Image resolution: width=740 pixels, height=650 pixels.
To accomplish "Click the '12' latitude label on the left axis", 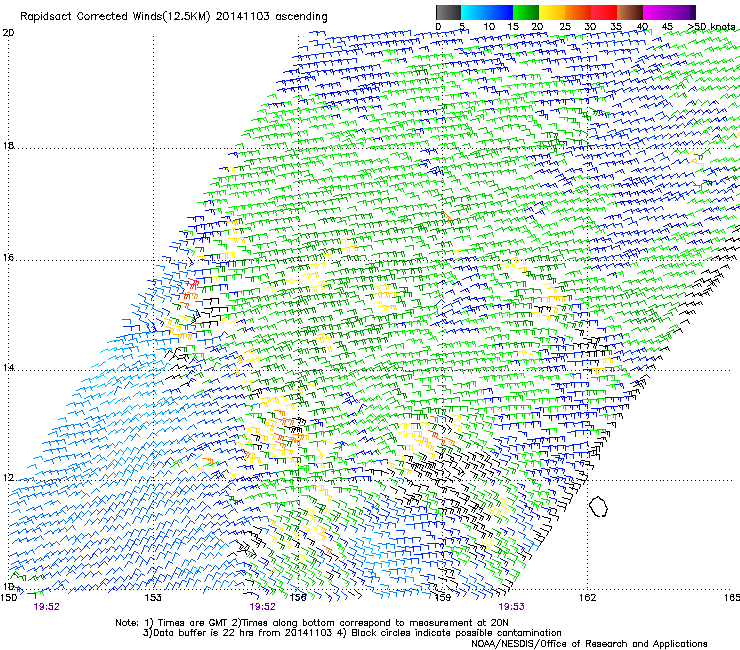I will tap(8, 478).
